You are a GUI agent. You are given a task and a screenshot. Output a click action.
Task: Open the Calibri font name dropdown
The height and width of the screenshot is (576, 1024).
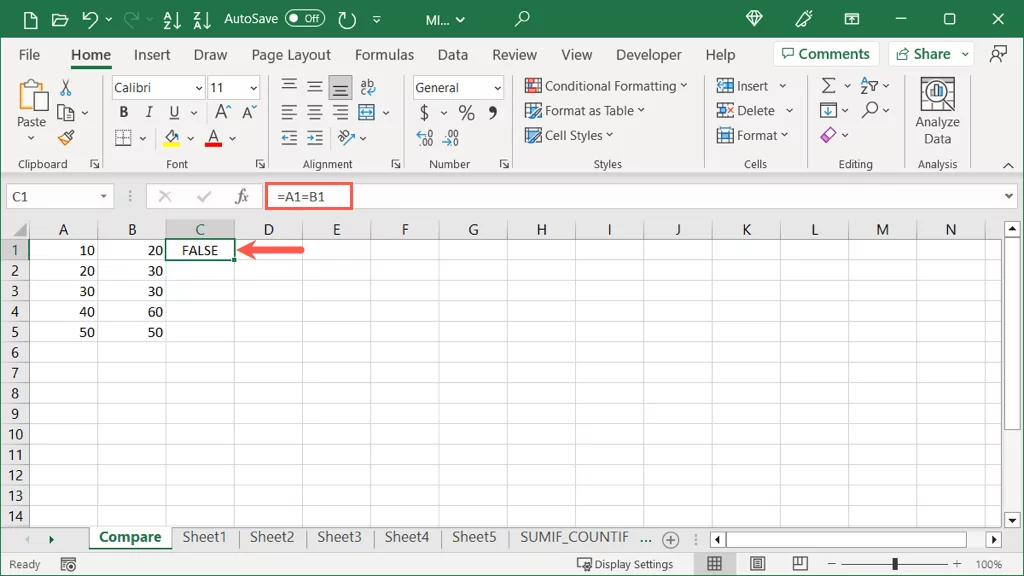tap(199, 88)
